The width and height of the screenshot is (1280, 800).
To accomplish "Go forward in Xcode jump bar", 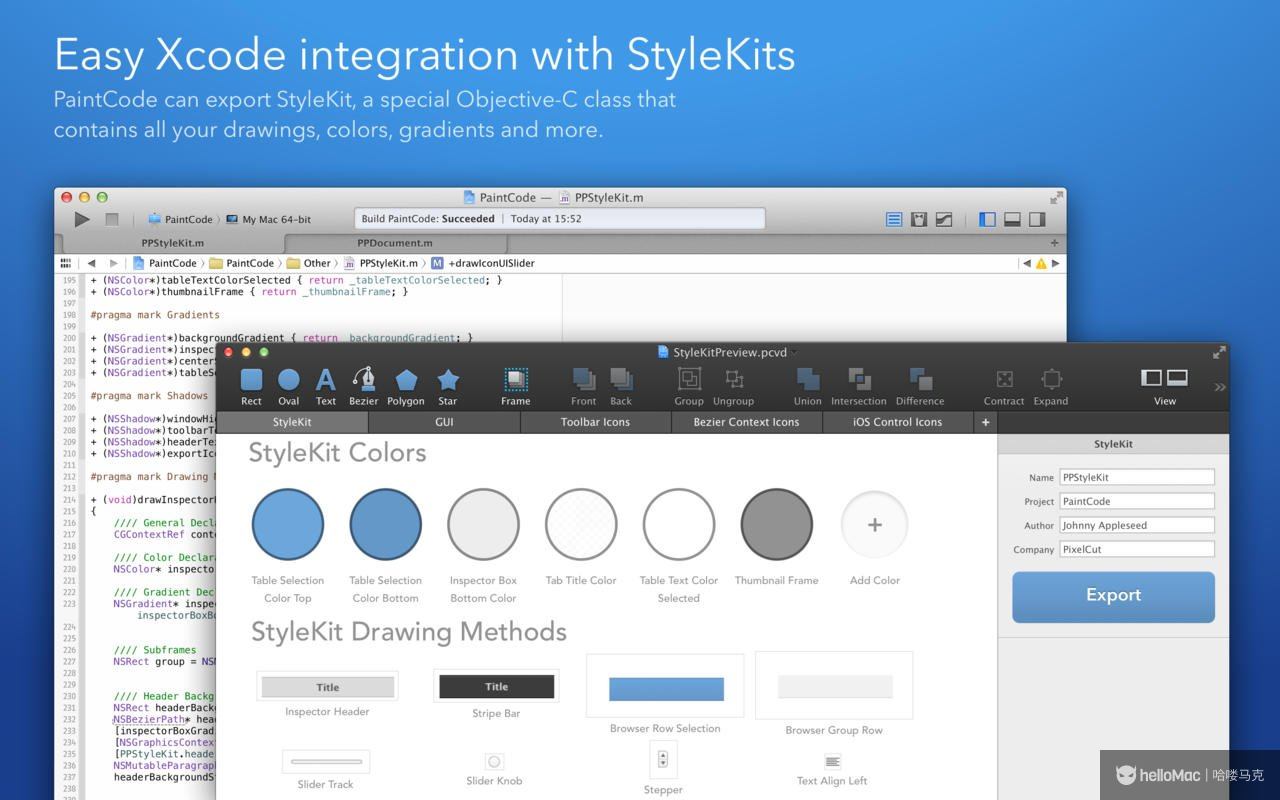I will [113, 263].
